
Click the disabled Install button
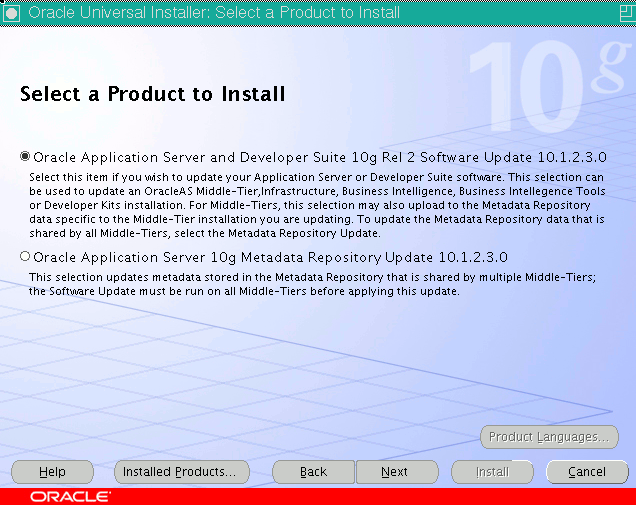(492, 472)
